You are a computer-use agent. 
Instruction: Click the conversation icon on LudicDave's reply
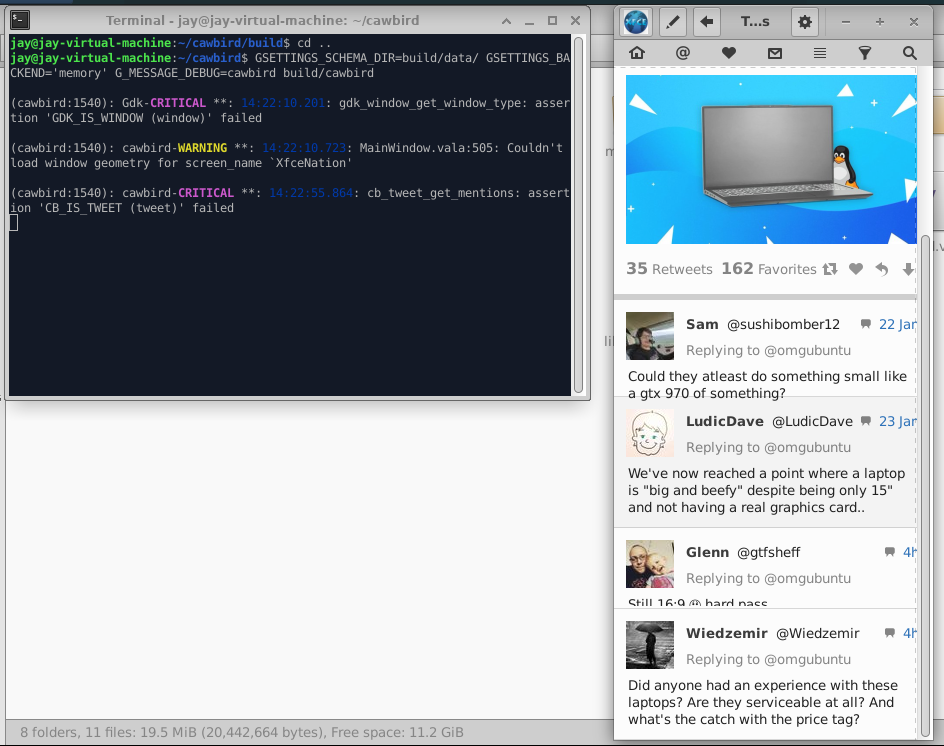(866, 421)
